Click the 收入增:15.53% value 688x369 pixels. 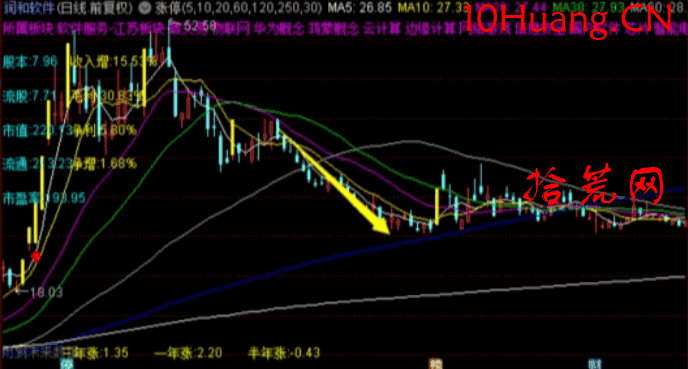click(114, 61)
